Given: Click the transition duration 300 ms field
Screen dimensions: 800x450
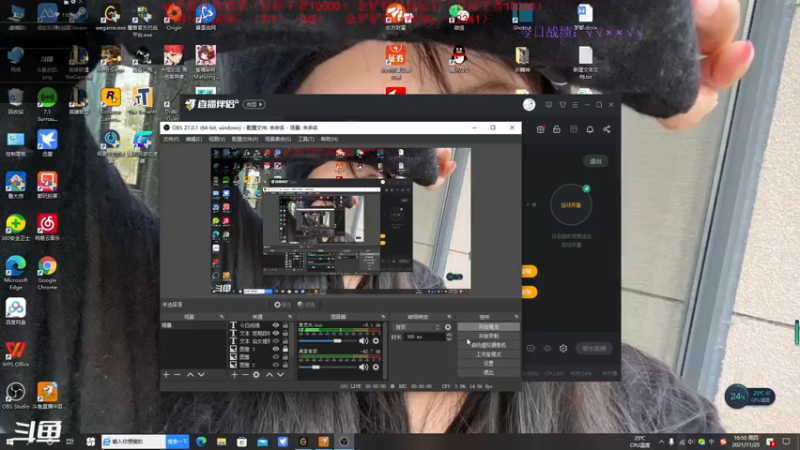Looking at the screenshot, I should (x=424, y=337).
